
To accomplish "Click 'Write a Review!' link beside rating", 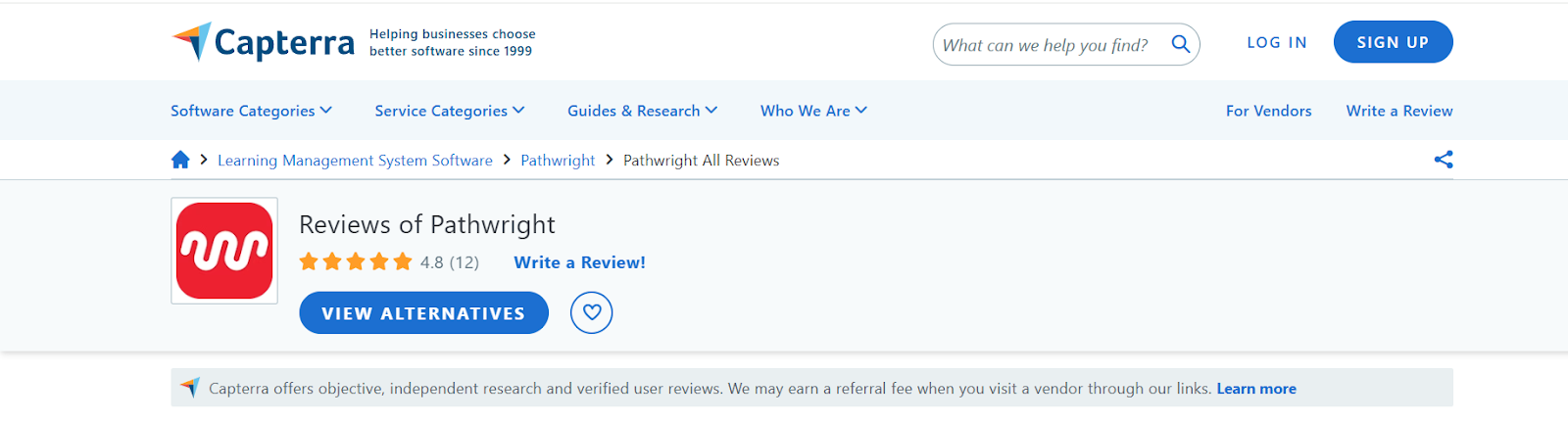I will pyautogui.click(x=580, y=262).
